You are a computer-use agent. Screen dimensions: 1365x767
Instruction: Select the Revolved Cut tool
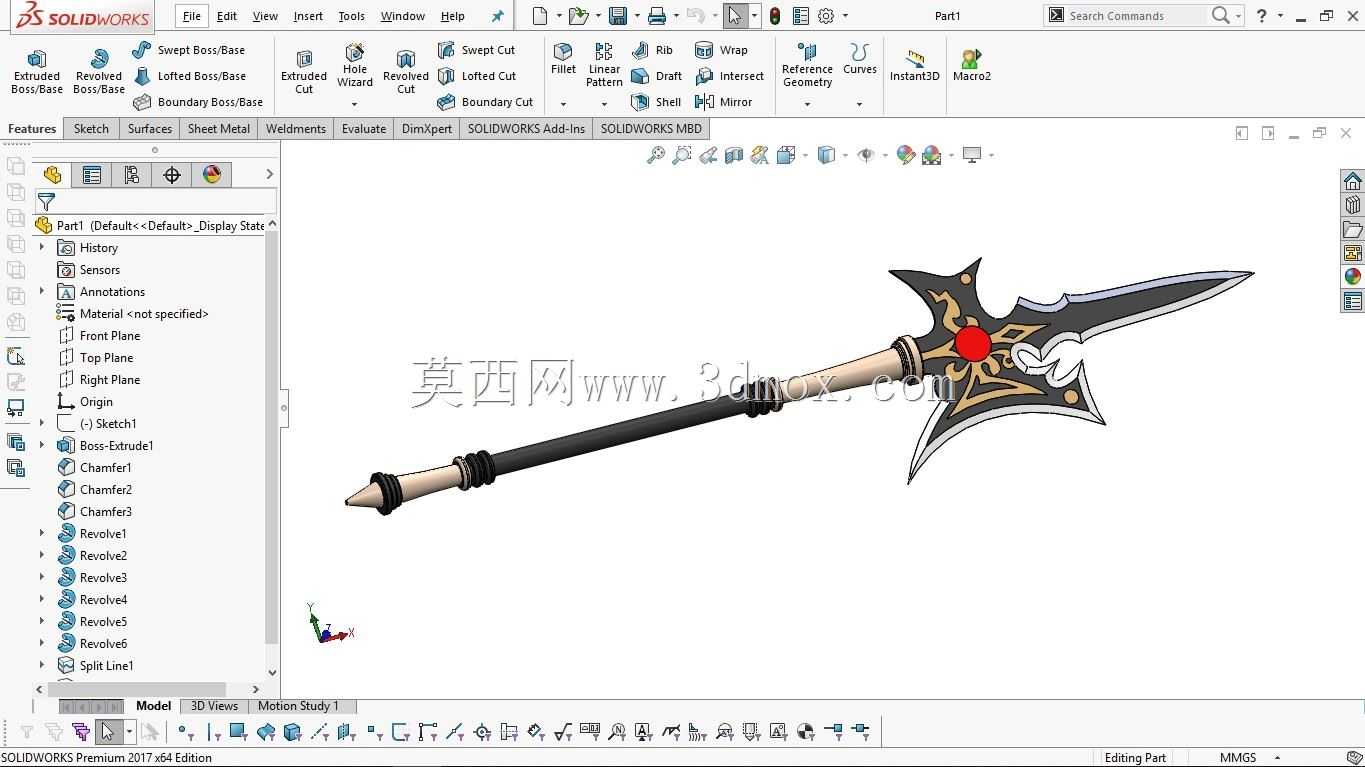[406, 72]
